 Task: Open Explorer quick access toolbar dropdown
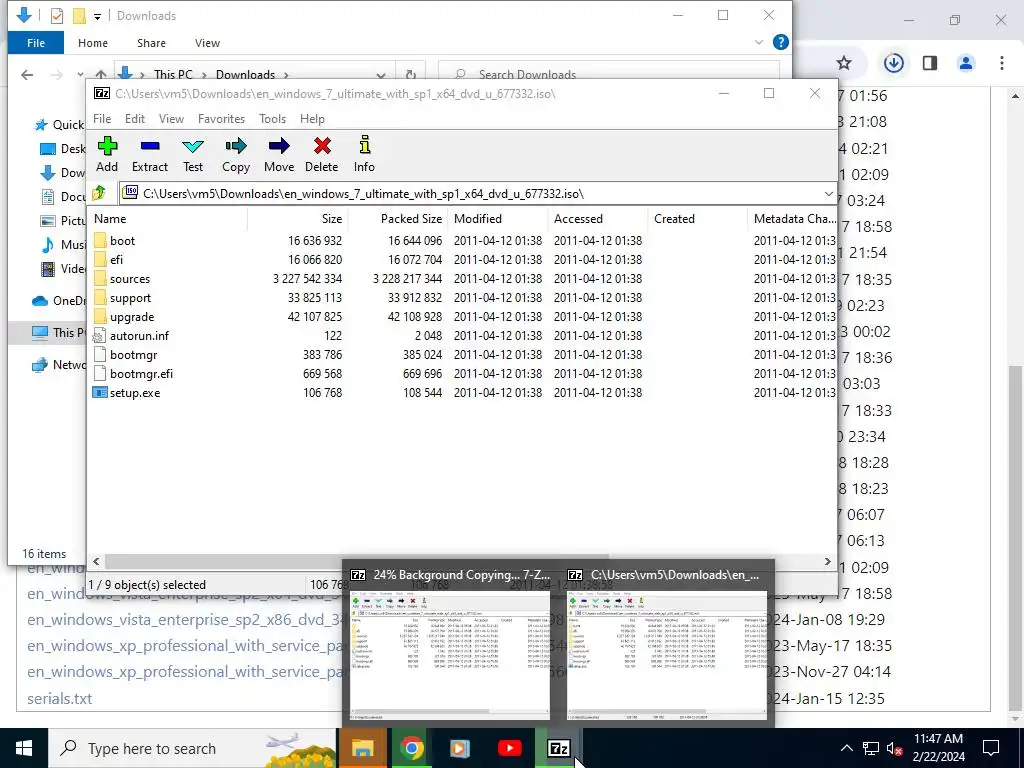click(x=97, y=16)
